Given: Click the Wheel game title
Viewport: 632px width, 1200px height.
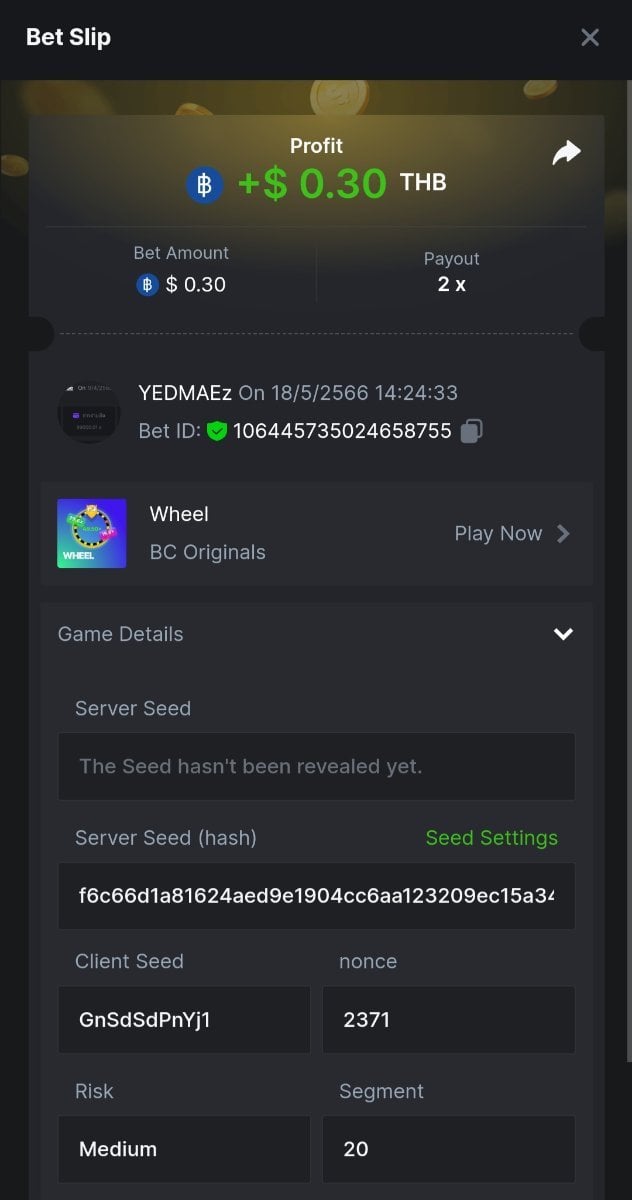Looking at the screenshot, I should [x=179, y=514].
